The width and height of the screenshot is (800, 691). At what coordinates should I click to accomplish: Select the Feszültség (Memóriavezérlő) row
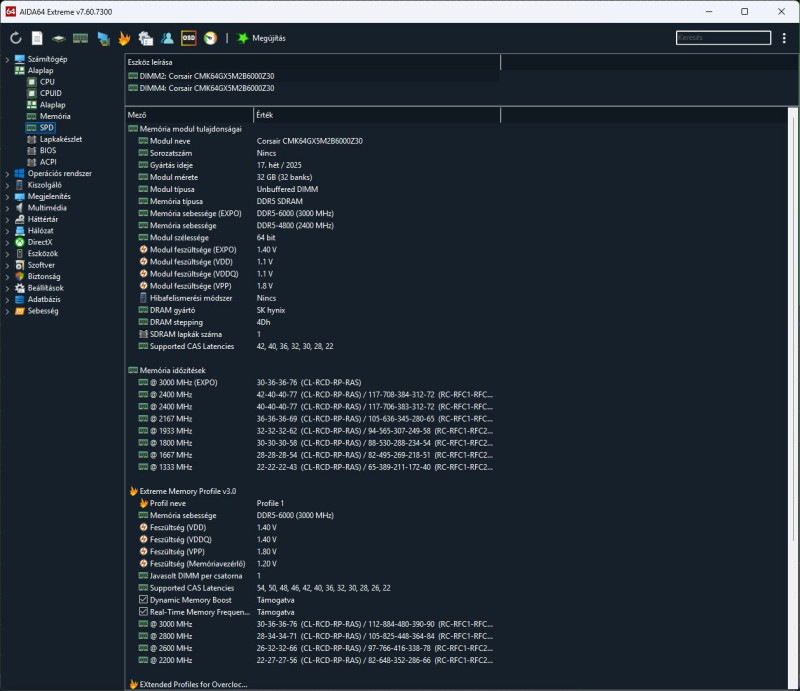click(x=313, y=564)
